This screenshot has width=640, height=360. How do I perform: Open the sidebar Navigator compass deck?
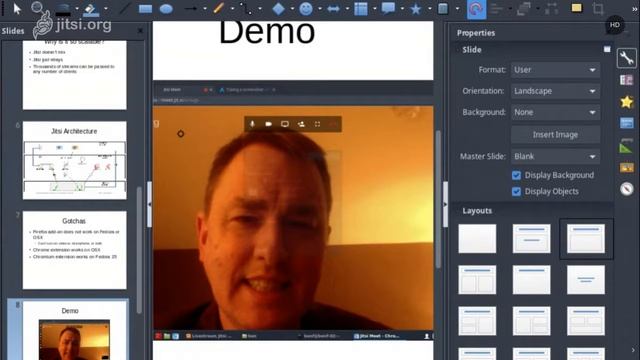(x=626, y=189)
